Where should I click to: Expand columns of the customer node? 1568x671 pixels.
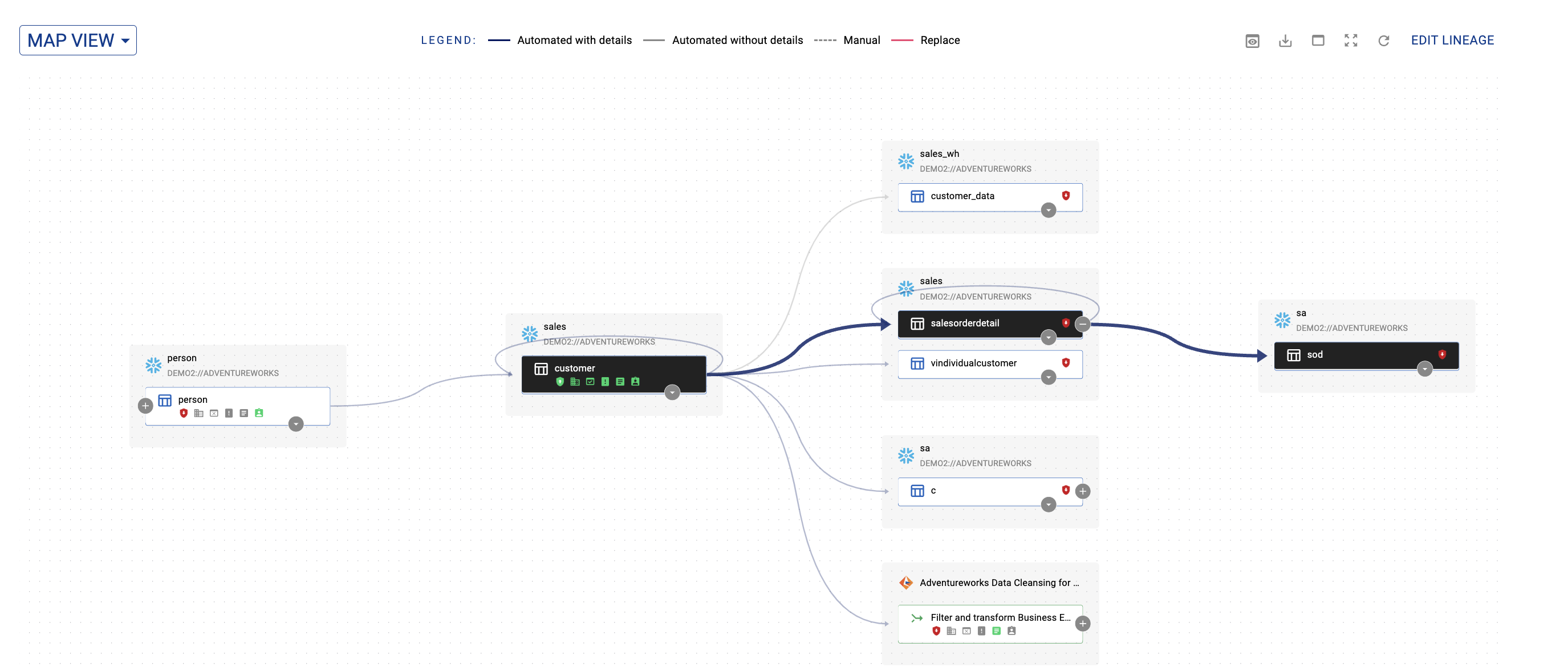point(672,393)
